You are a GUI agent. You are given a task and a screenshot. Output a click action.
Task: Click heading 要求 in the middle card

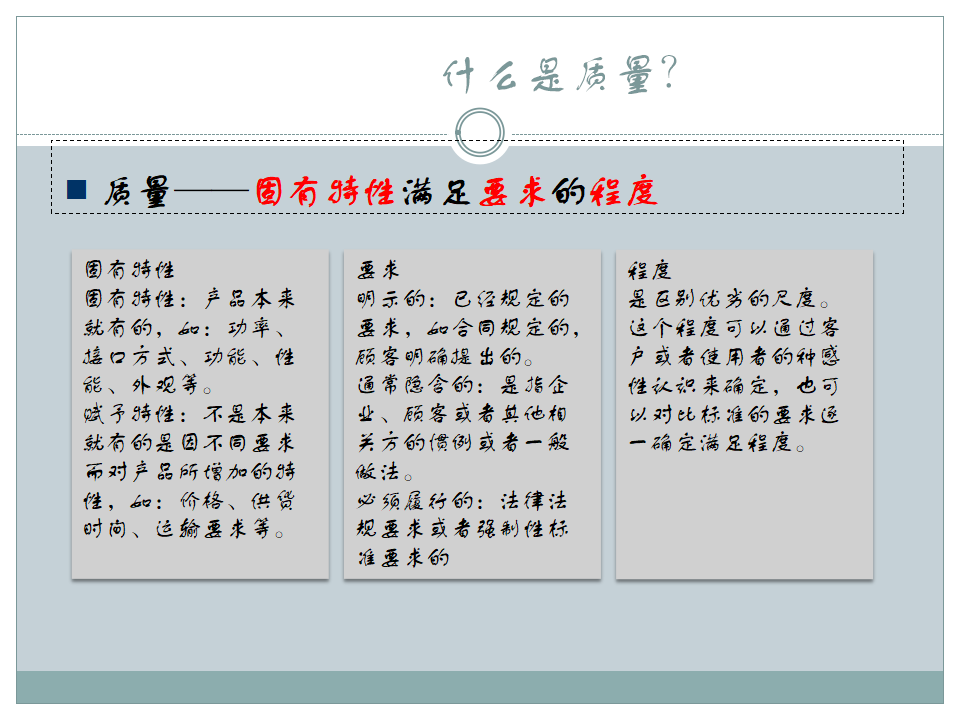(x=378, y=269)
